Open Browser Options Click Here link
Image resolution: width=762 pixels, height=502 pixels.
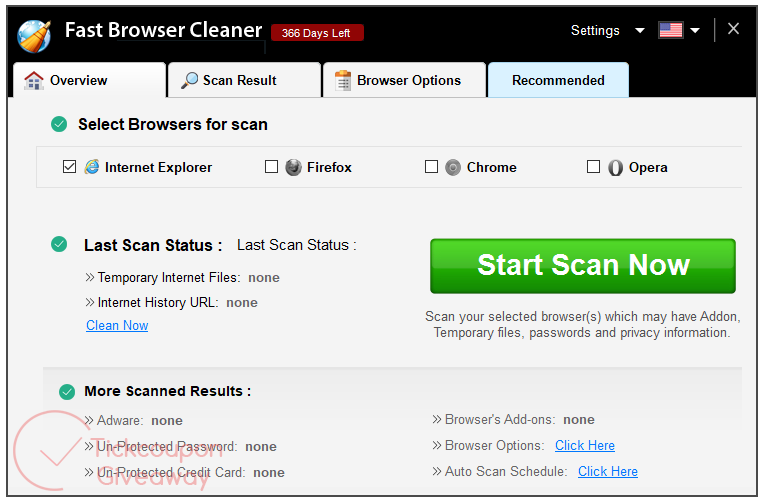(x=585, y=445)
